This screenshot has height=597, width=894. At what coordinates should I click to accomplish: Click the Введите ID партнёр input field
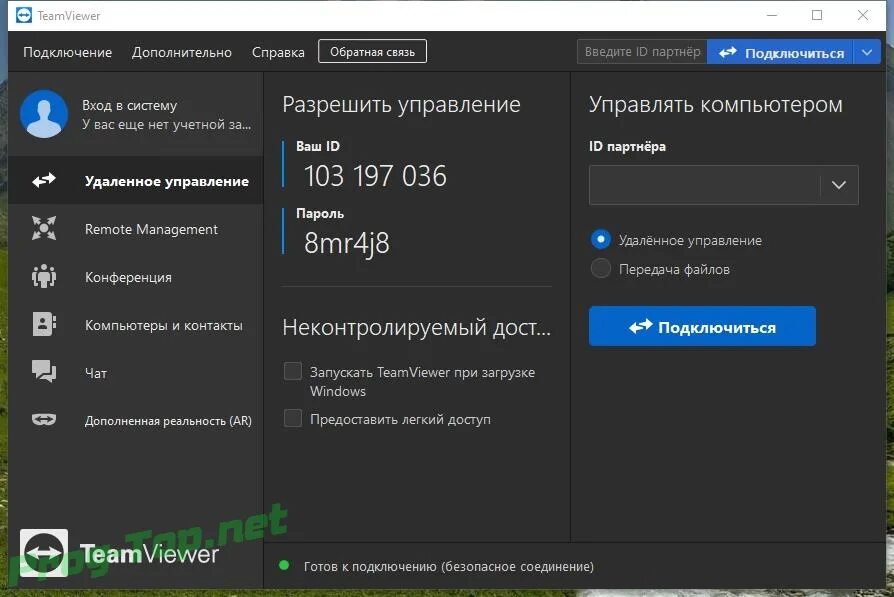pyautogui.click(x=642, y=51)
